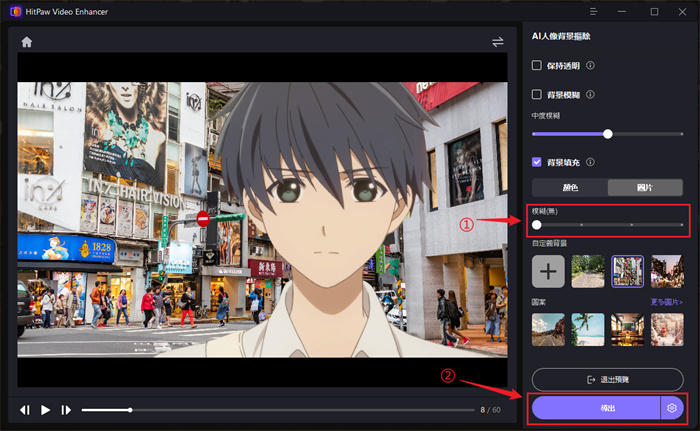Enable the 保持透明 checkbox

tap(537, 66)
